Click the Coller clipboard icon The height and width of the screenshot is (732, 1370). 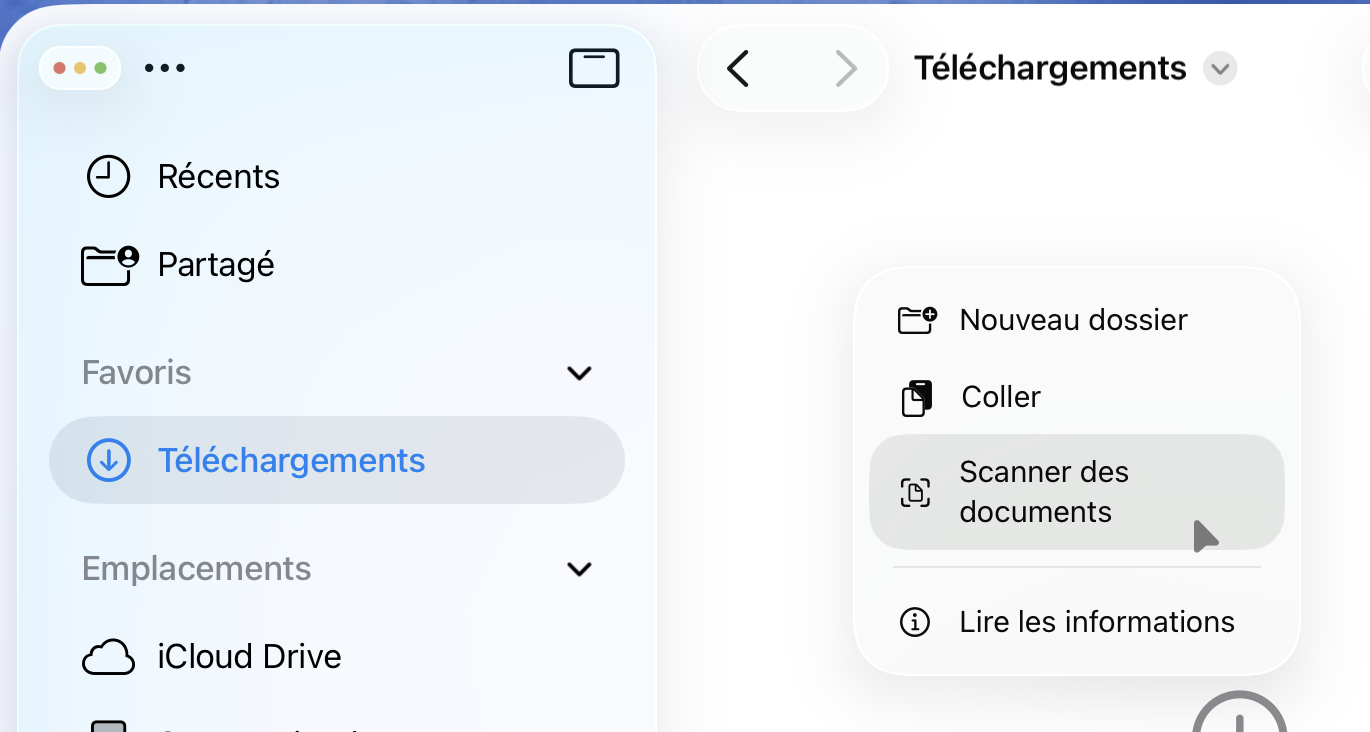[x=917, y=396]
